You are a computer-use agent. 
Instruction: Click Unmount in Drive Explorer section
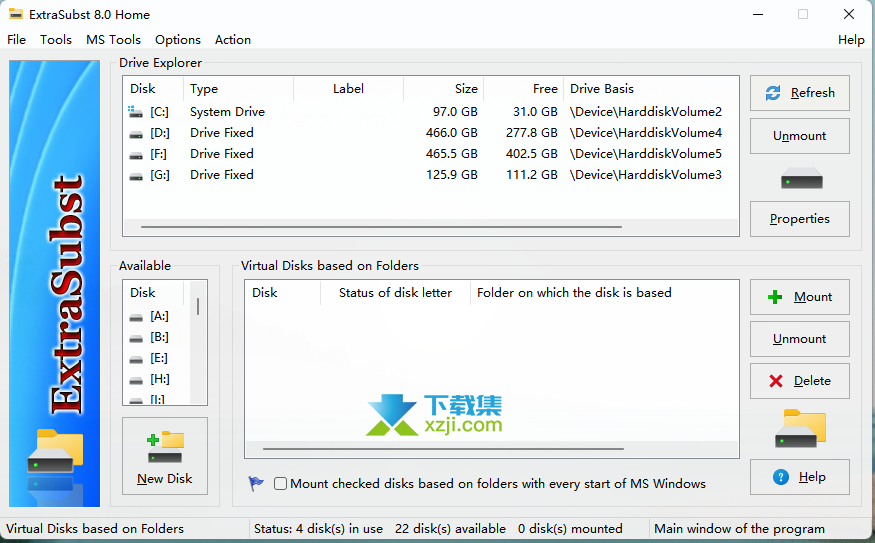click(x=800, y=136)
